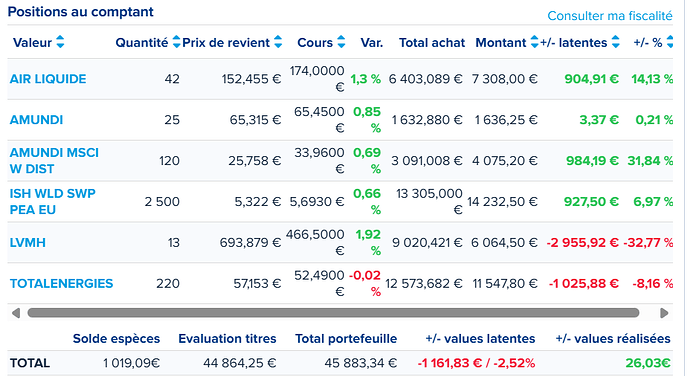Open the TOTALENERGIES position

tap(61, 284)
